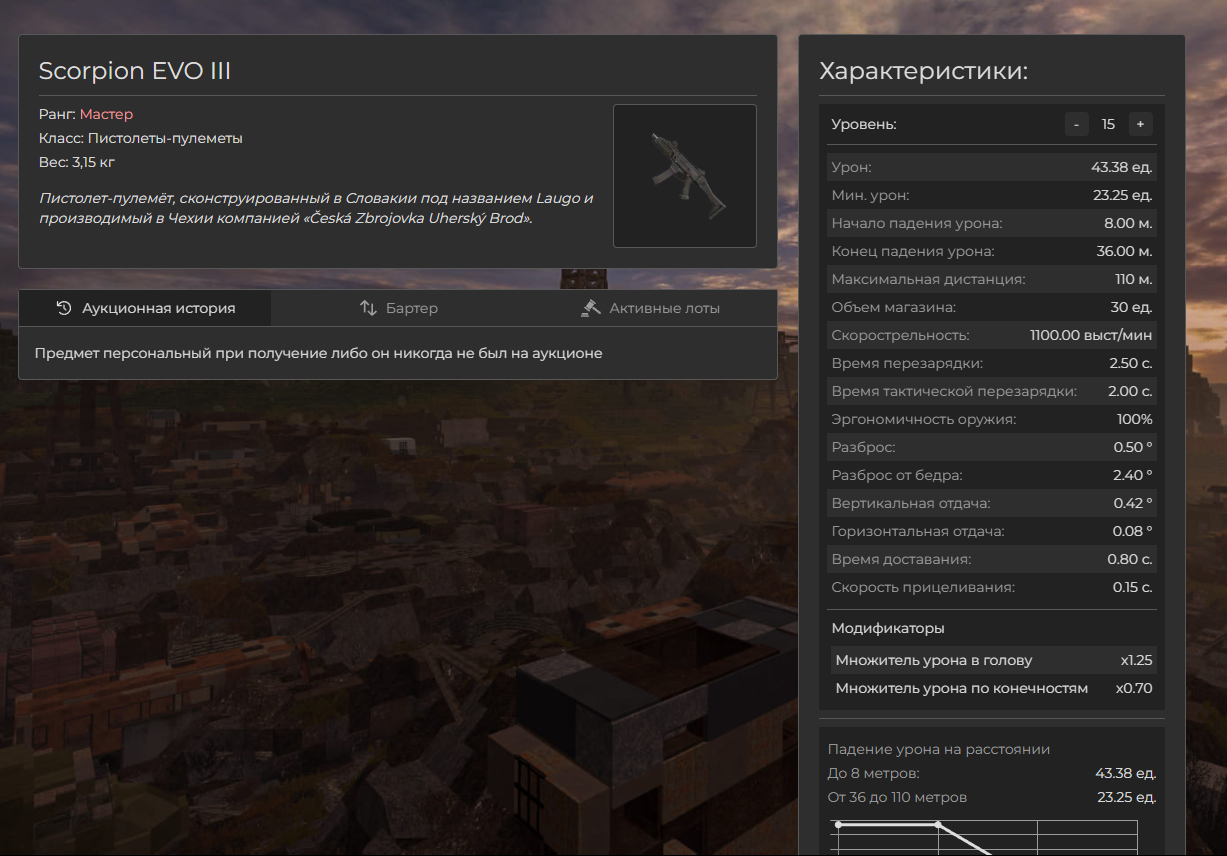Click the auction gavel icon

591,308
